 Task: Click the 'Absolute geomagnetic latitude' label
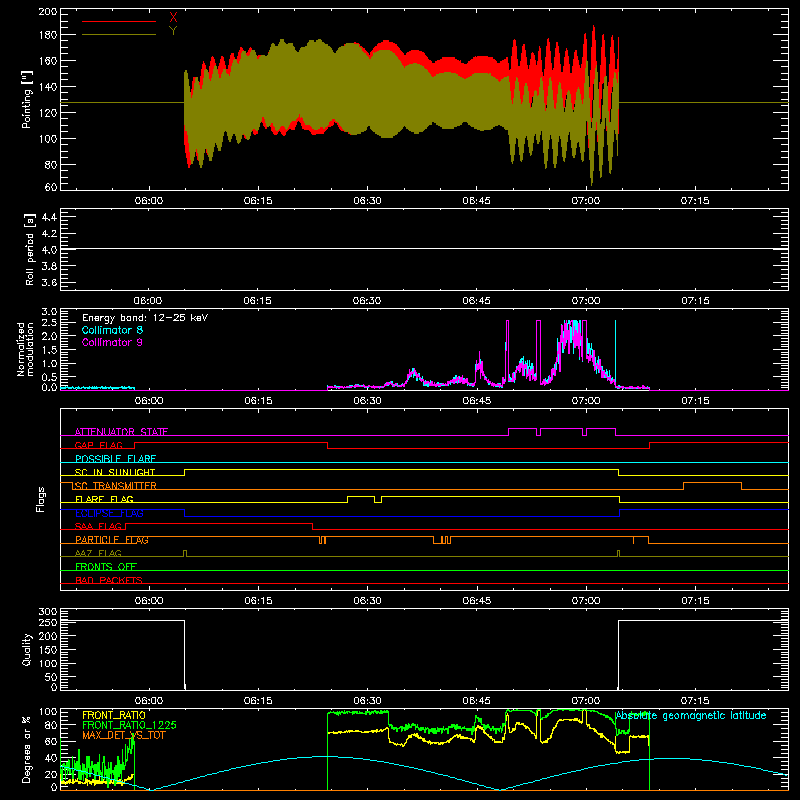point(691,715)
